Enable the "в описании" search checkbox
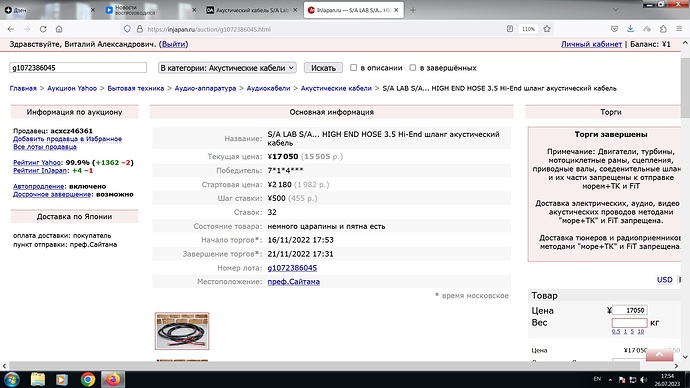This screenshot has width=690, height=388. [353, 68]
